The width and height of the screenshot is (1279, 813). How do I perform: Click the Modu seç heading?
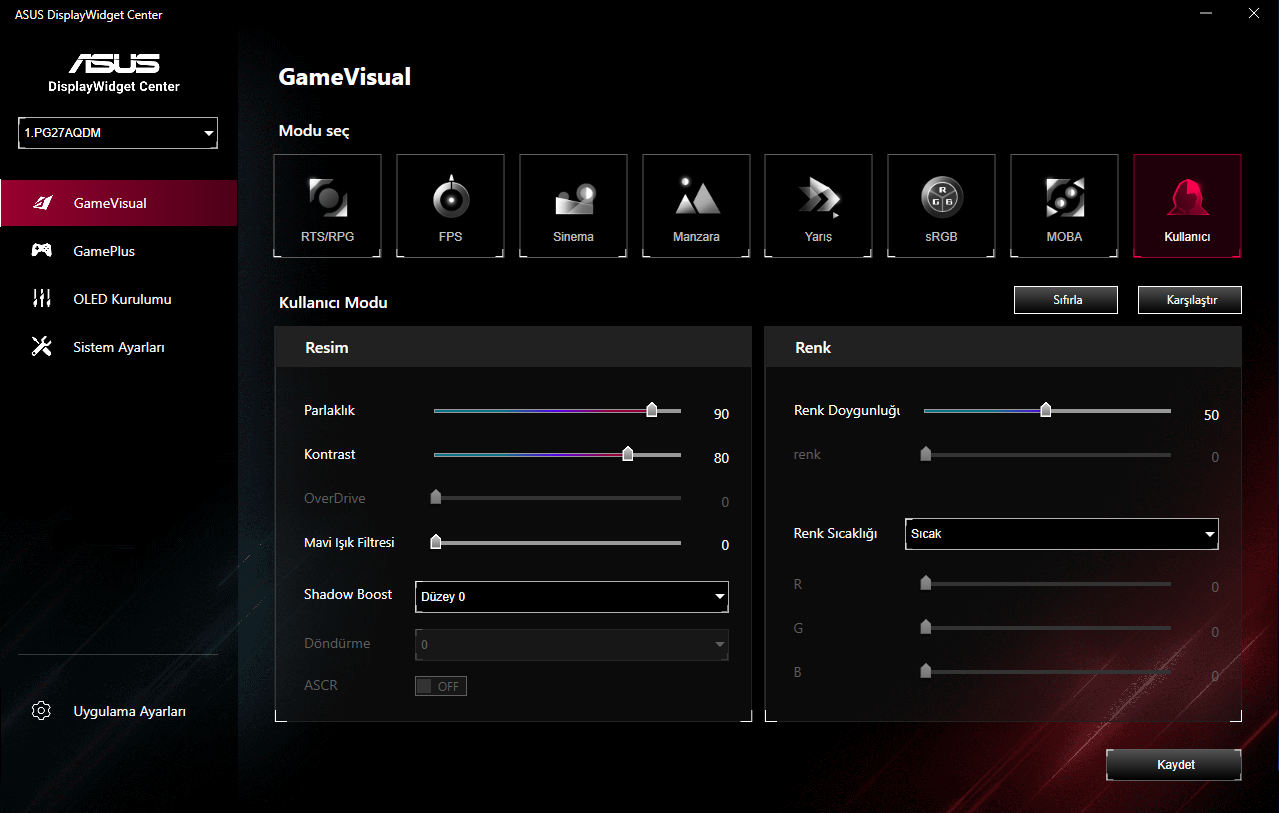314,132
